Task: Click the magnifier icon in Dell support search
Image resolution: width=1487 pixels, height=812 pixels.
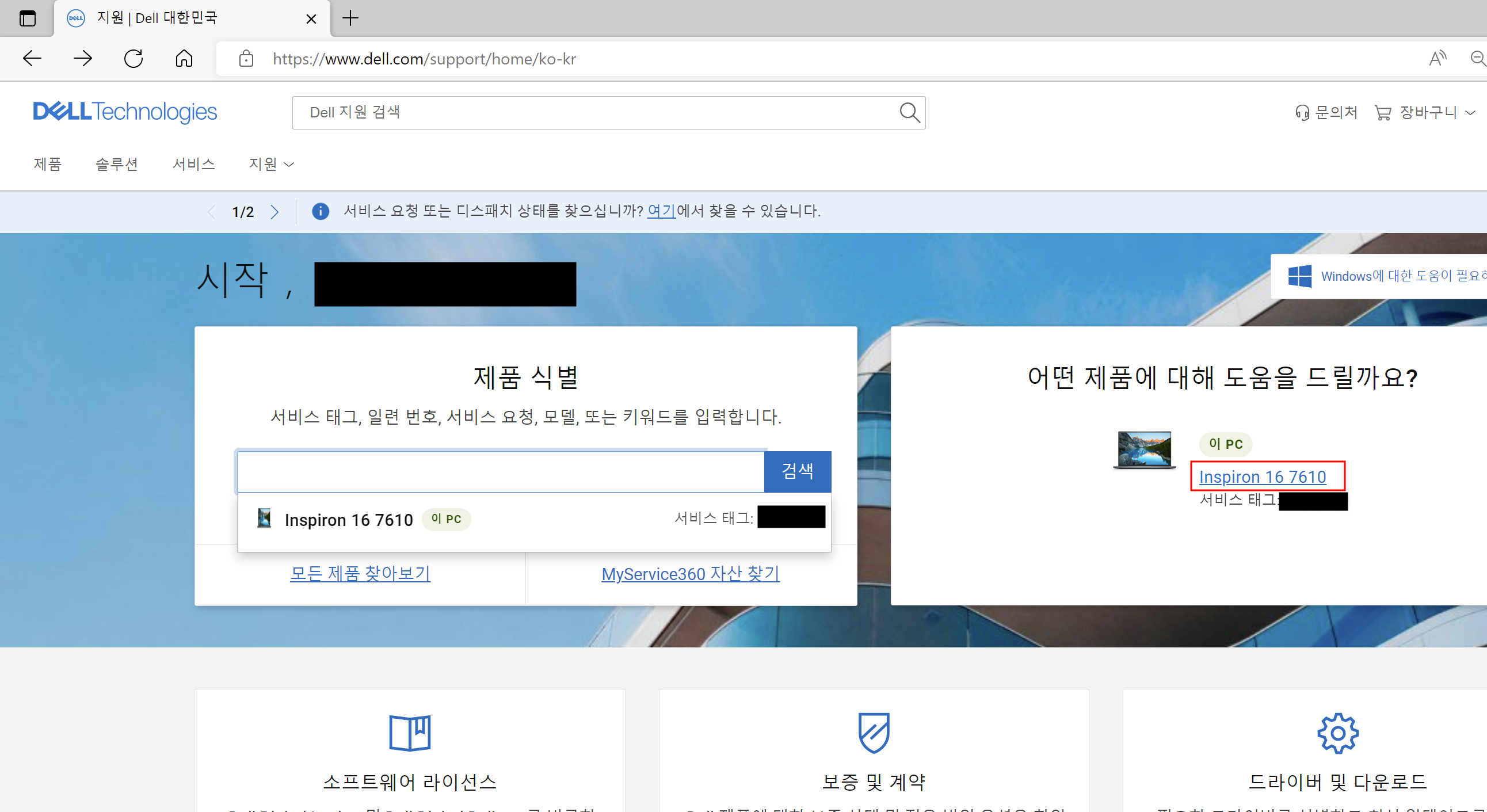Action: coord(909,113)
